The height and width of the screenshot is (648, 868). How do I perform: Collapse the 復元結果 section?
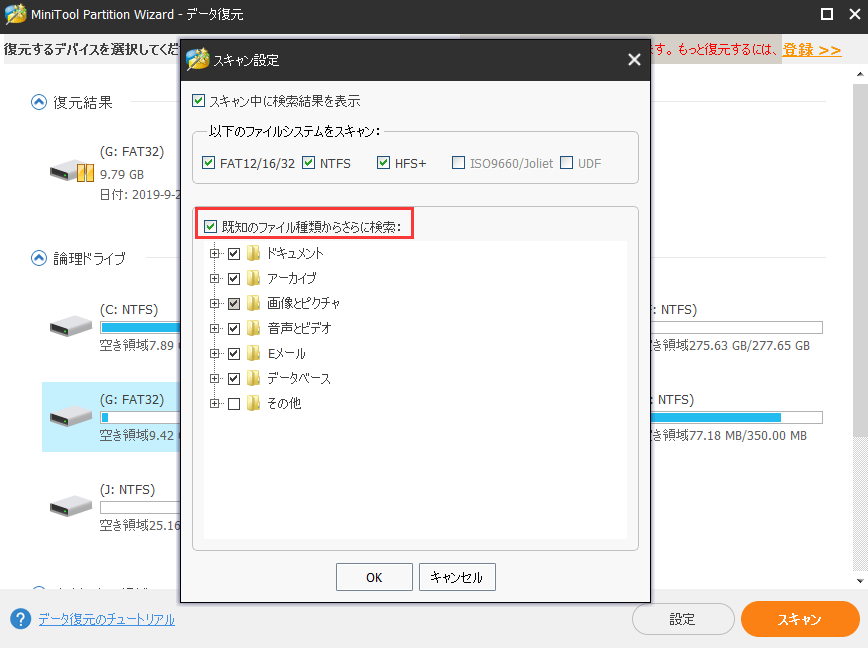point(39,102)
